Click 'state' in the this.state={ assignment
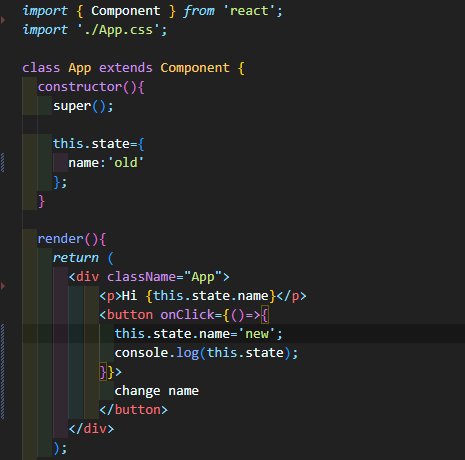Screen dimensions: 465x460 (x=110, y=144)
